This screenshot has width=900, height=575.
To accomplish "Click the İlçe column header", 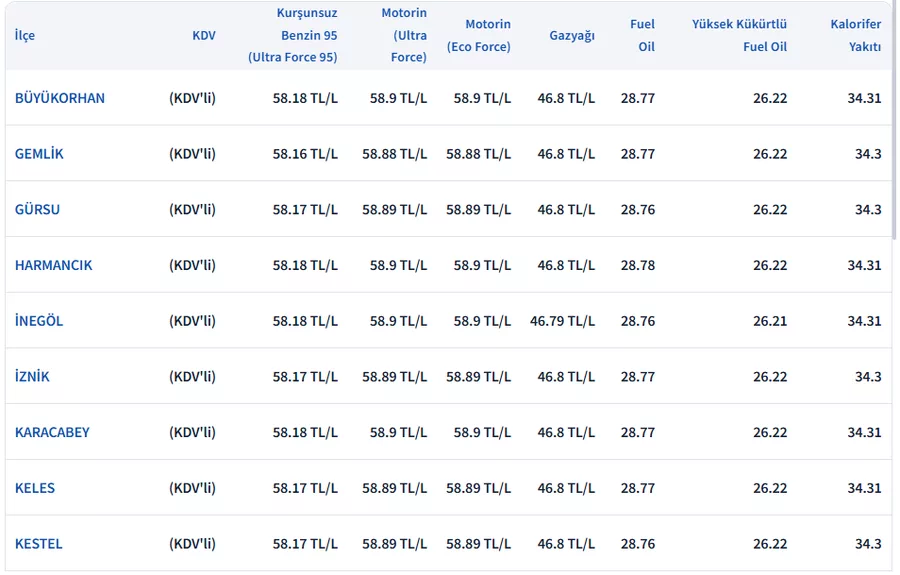I will [x=25, y=35].
